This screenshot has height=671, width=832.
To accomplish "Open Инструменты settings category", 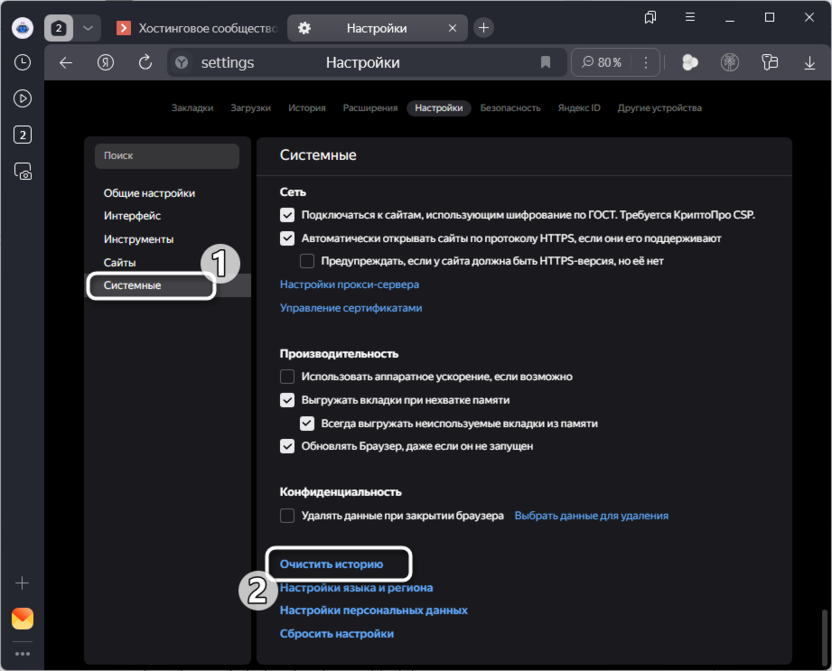I will (x=138, y=239).
